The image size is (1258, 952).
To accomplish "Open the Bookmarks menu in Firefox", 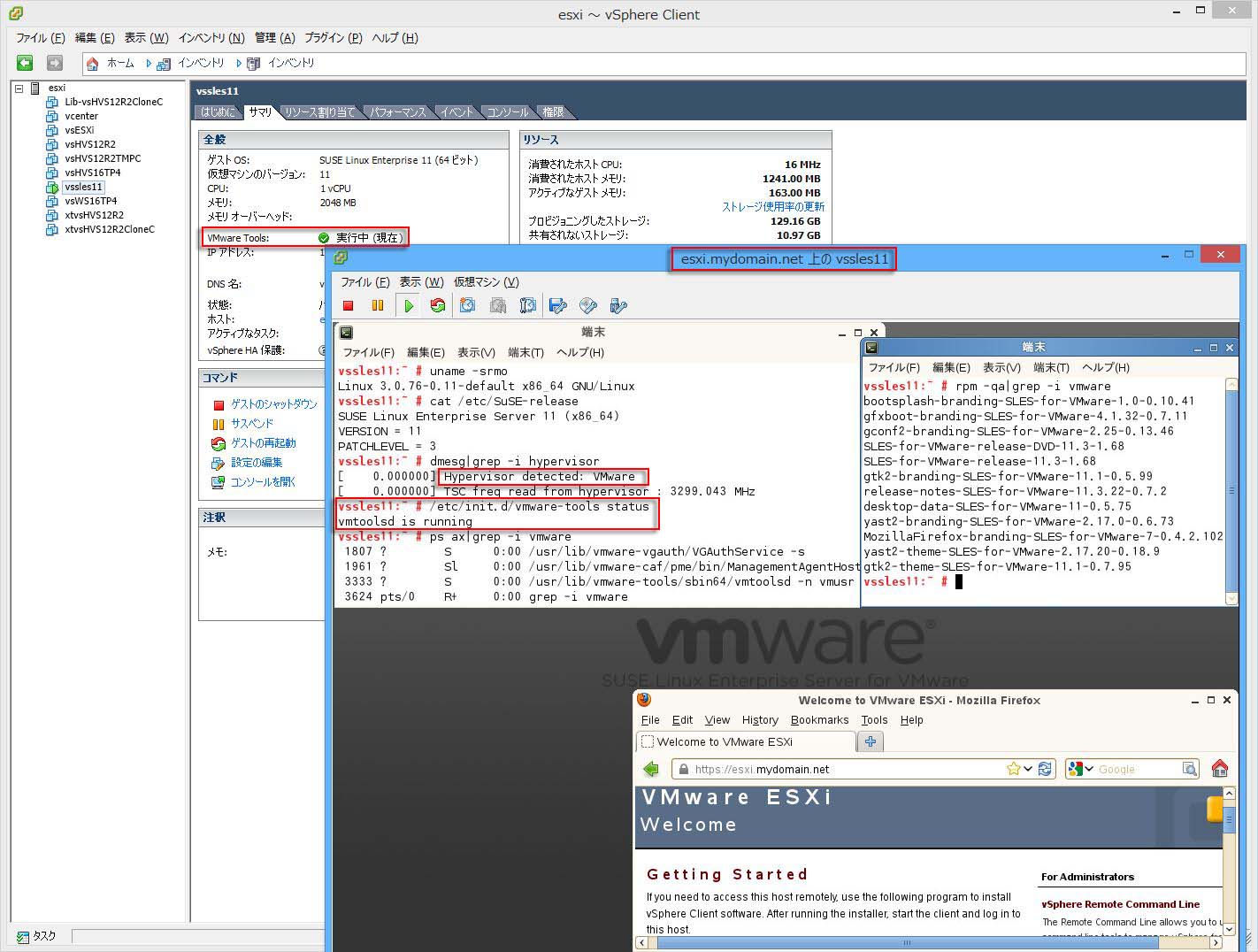I will (x=819, y=720).
